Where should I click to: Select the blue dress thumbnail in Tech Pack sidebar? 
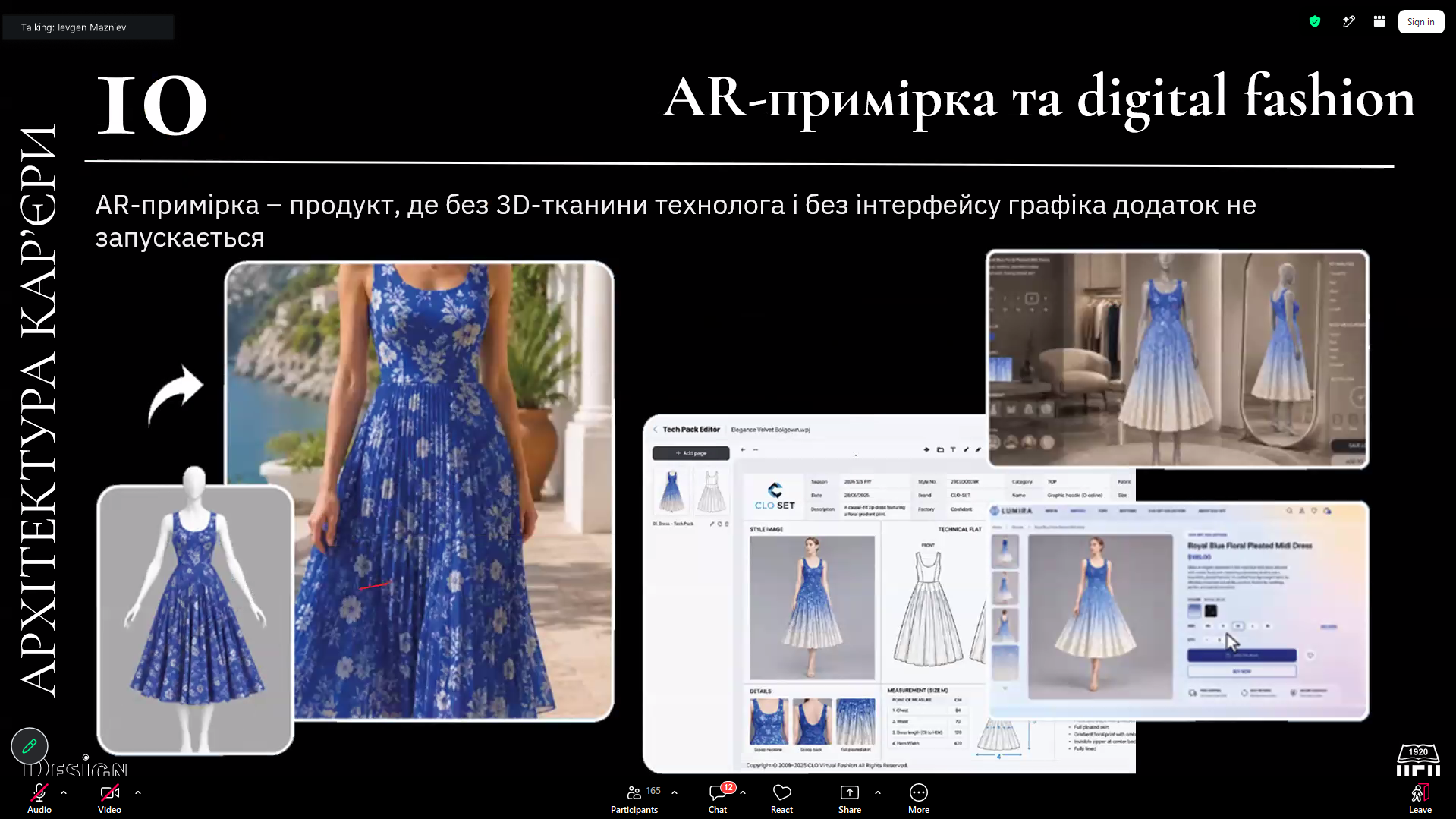(x=671, y=492)
